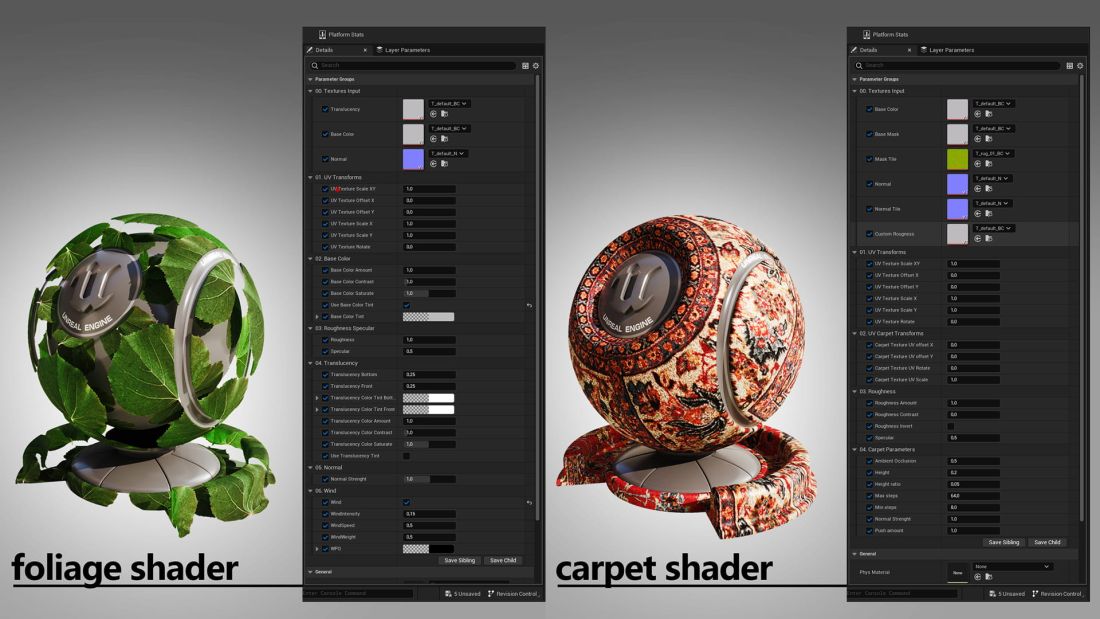Click the property matrix grid icon in foliage panel
The image size is (1100, 619).
(525, 66)
